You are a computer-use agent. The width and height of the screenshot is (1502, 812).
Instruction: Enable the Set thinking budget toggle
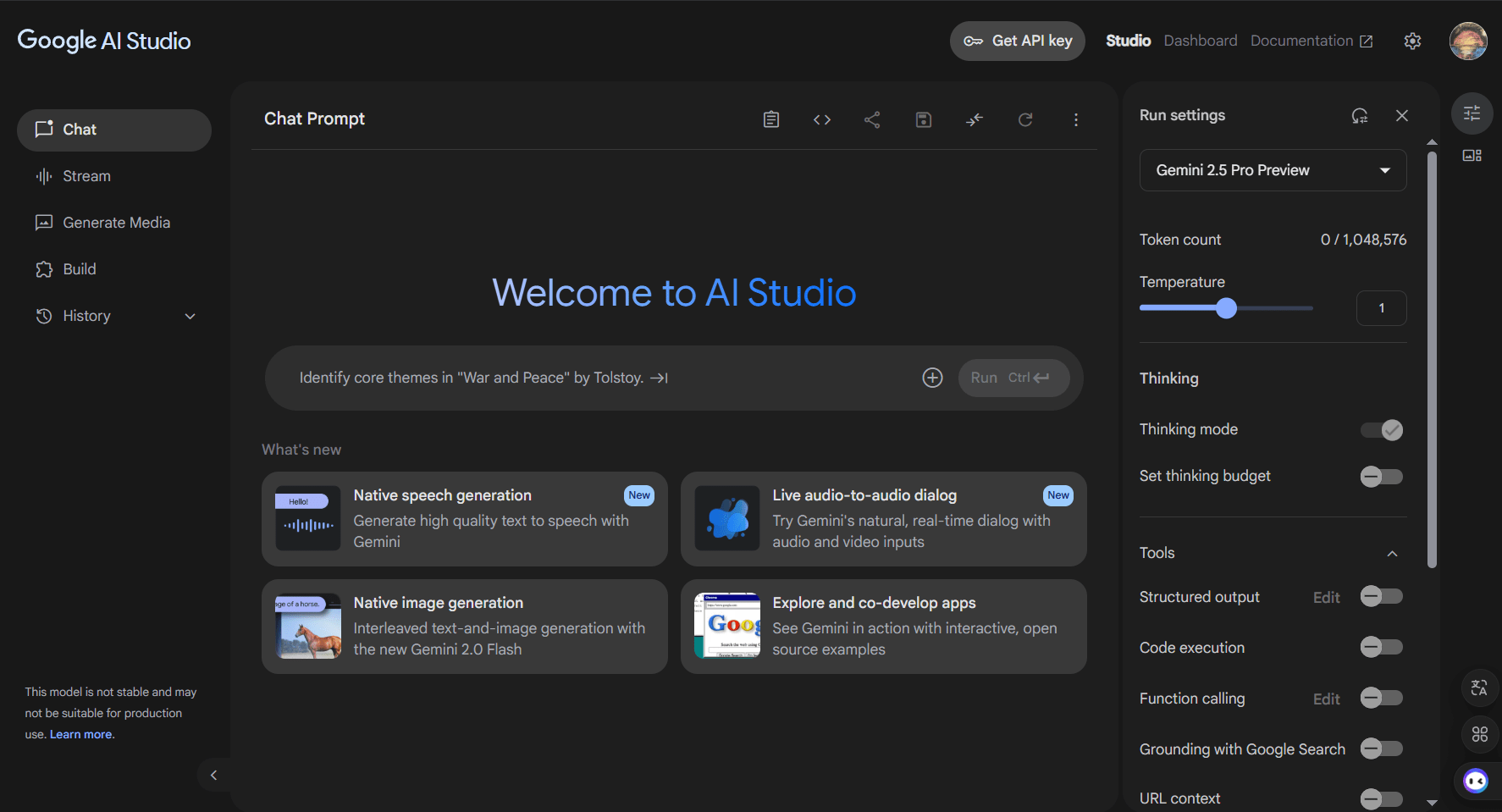click(1382, 477)
